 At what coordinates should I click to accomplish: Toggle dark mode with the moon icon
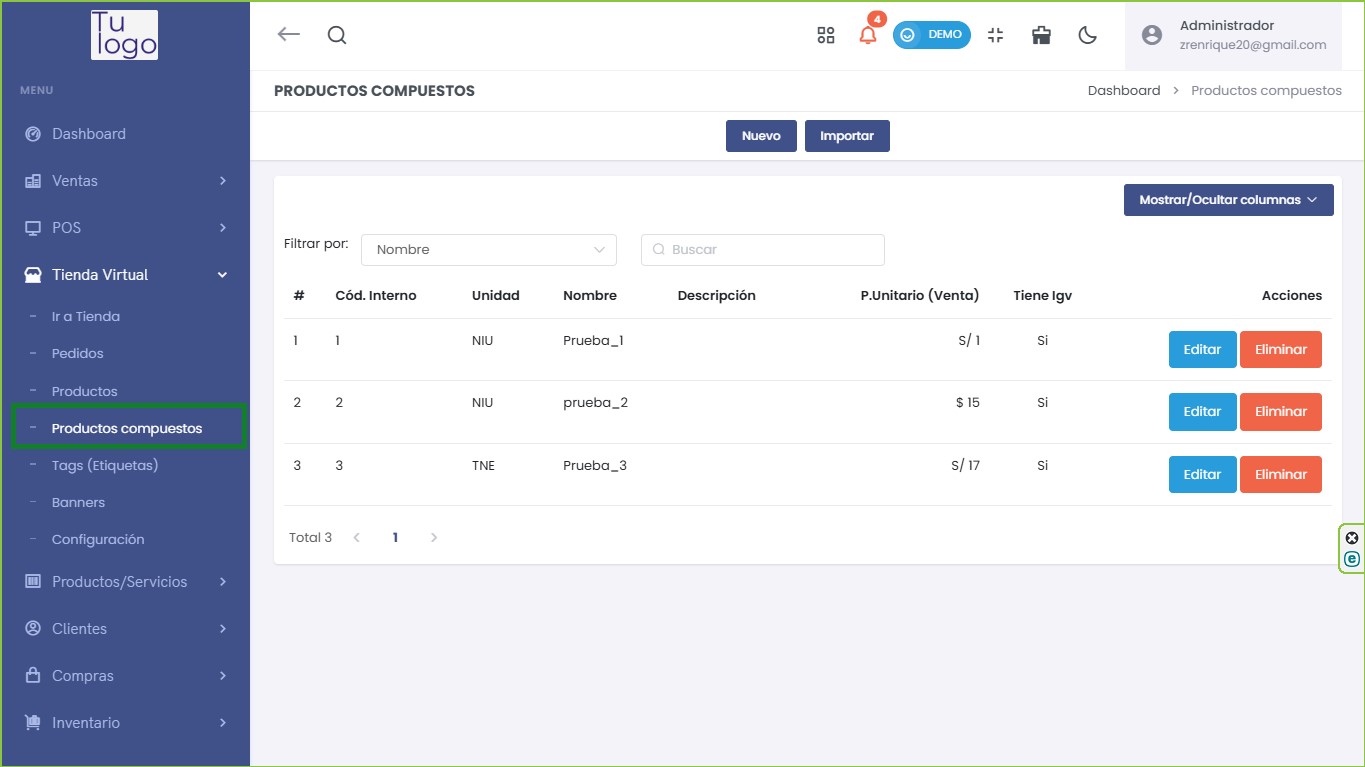click(1088, 35)
